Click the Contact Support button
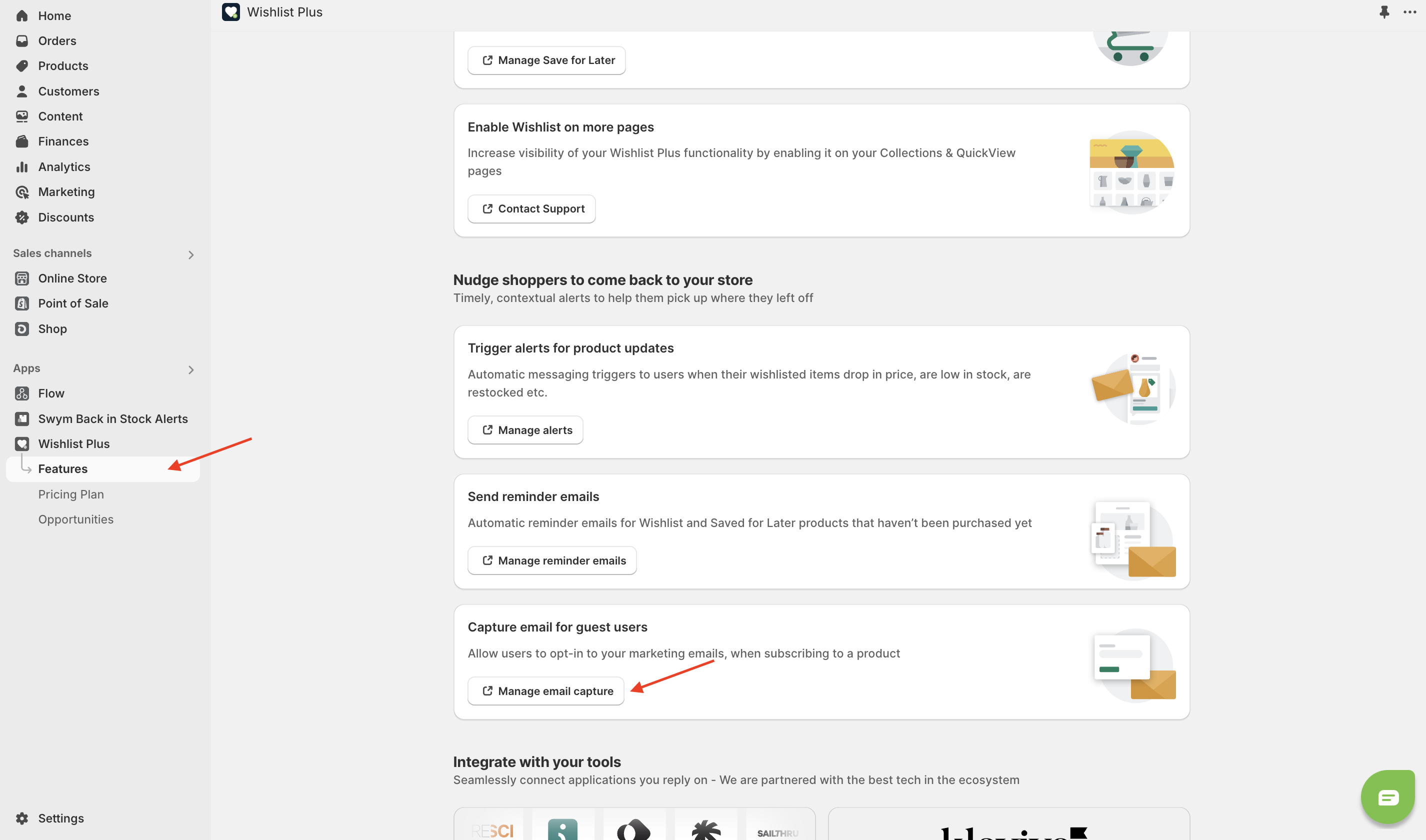 (531, 208)
